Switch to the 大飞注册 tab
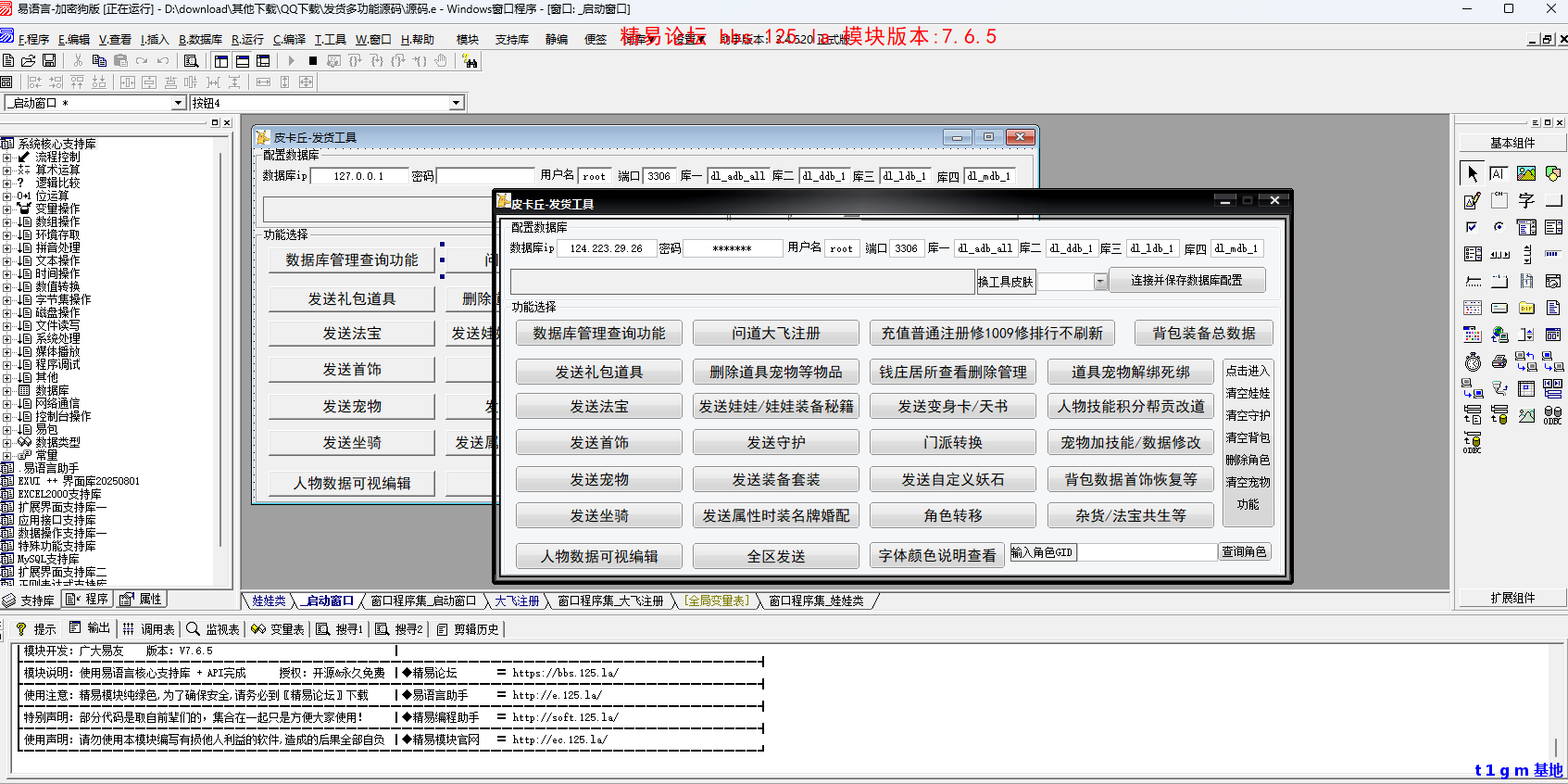The height and width of the screenshot is (784, 1568). (516, 601)
